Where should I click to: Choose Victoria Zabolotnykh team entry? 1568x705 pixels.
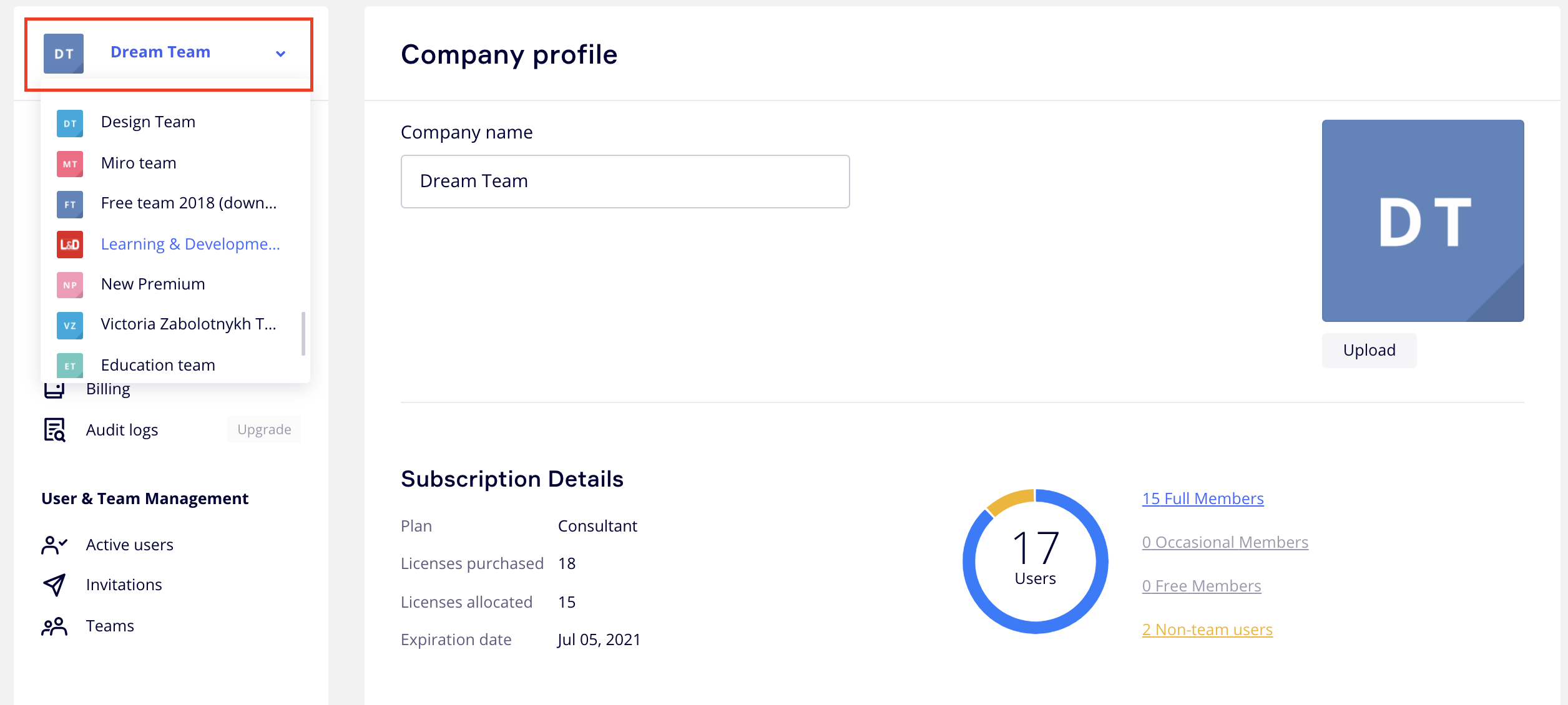188,324
